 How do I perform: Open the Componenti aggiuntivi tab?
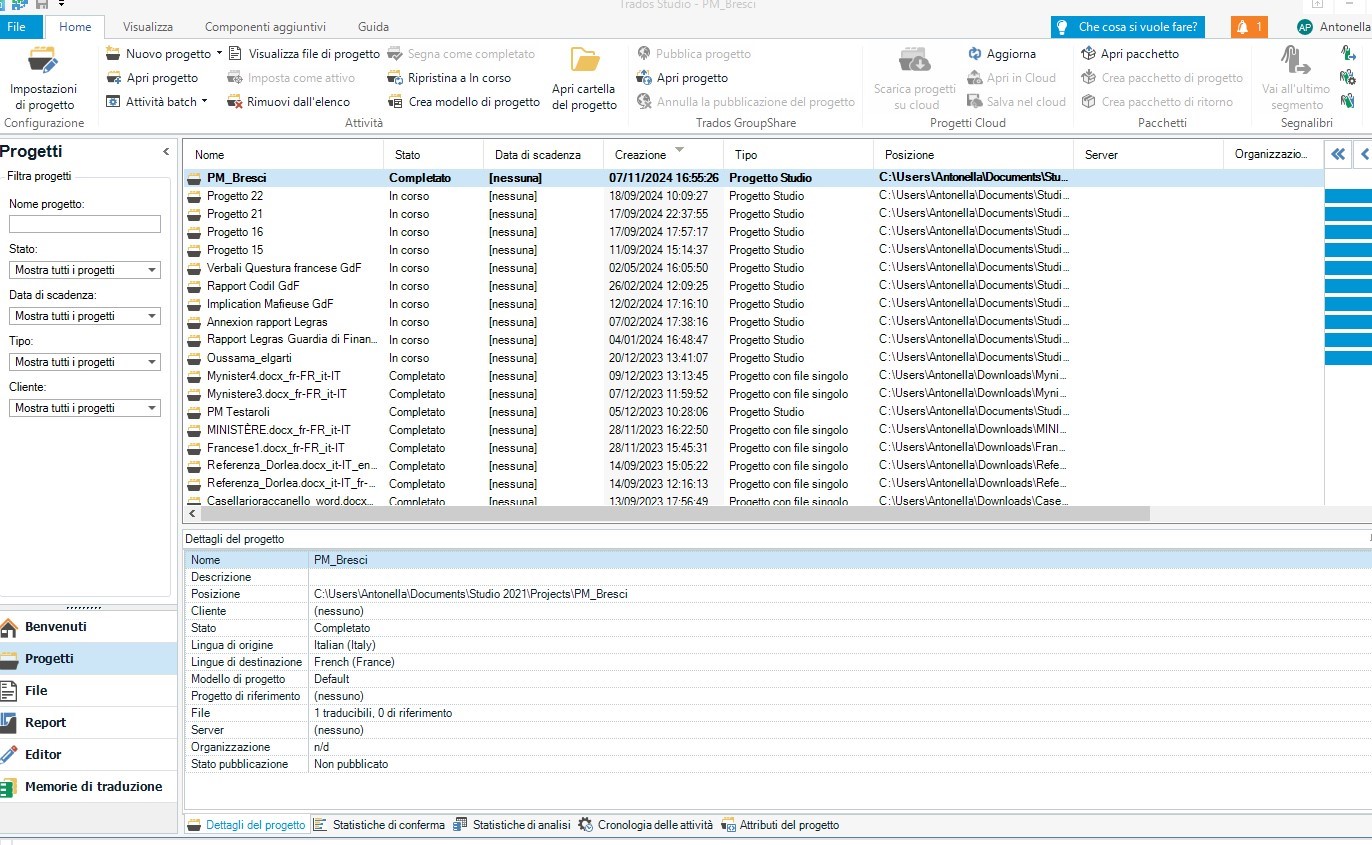point(265,27)
